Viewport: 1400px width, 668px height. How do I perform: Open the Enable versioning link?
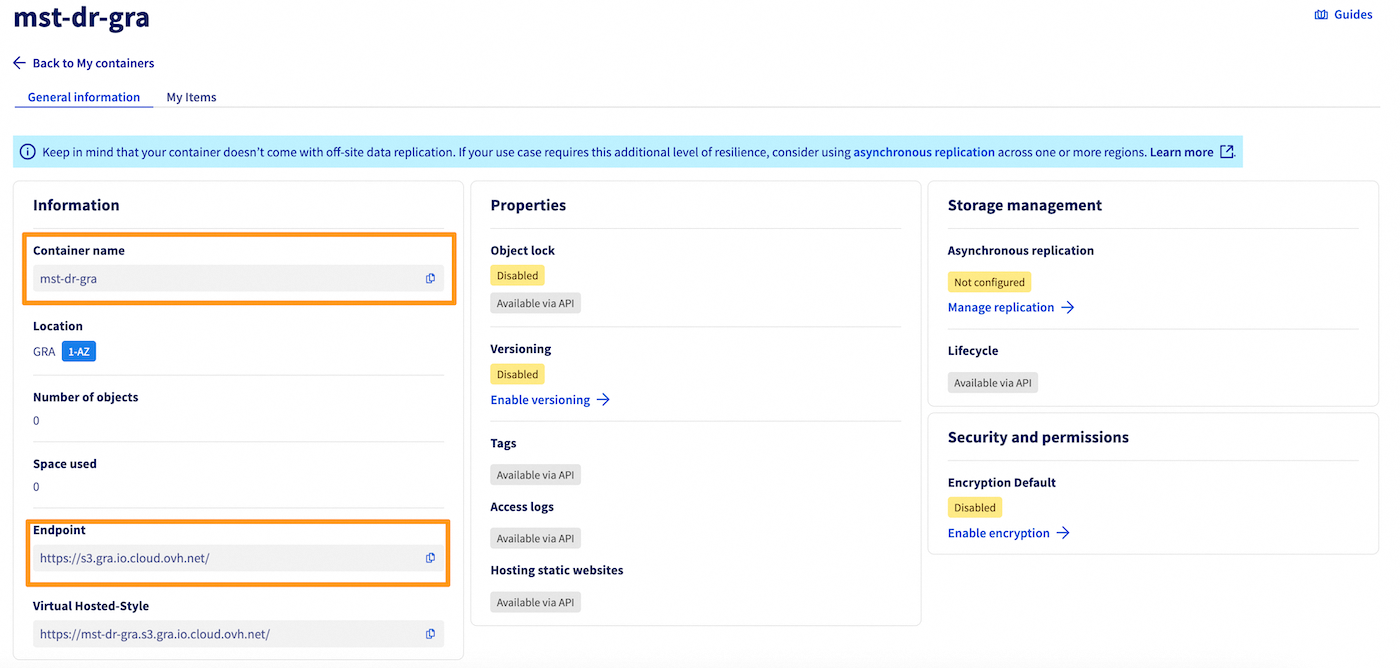(540, 400)
